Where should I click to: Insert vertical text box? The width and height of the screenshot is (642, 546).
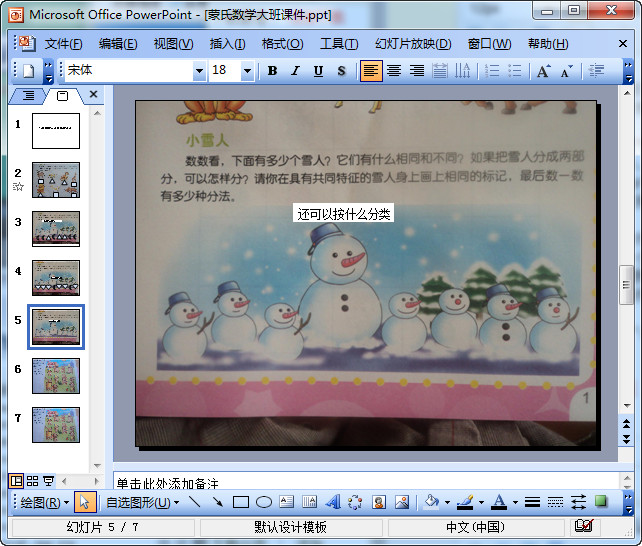pos(310,502)
